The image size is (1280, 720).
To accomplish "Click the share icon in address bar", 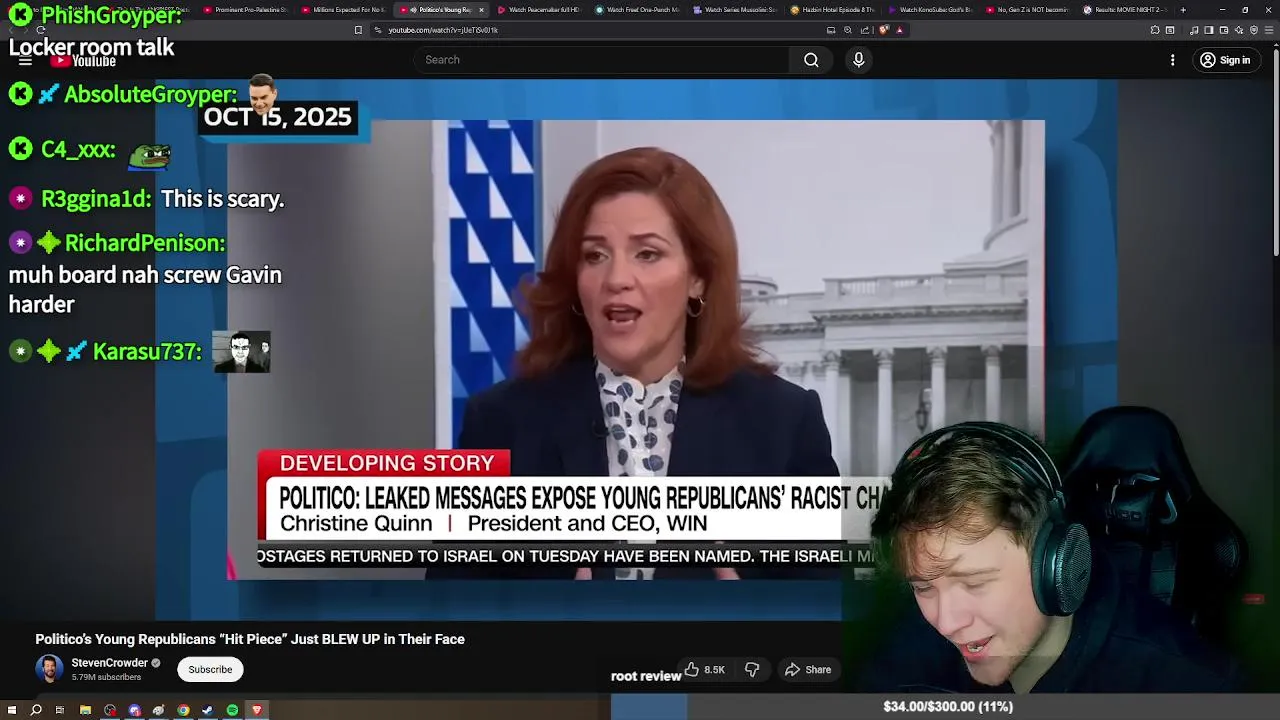I will click(865, 30).
